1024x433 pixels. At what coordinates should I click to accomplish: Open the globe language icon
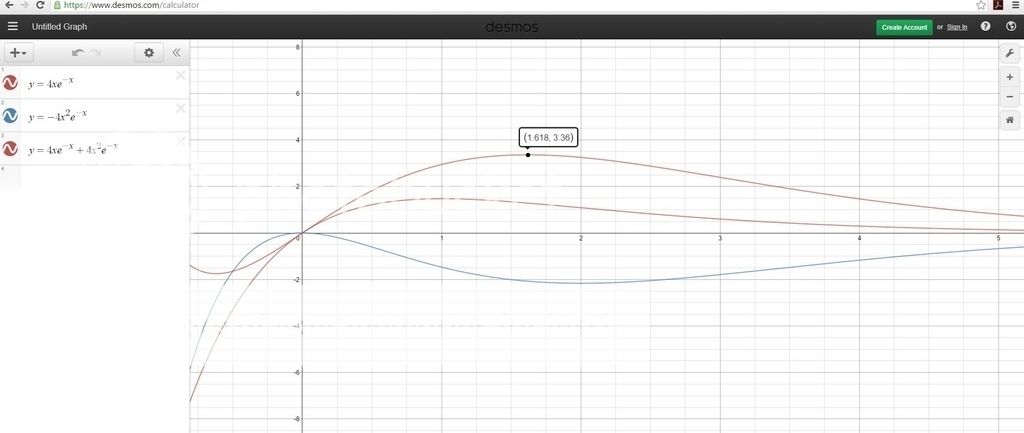[x=1010, y=27]
